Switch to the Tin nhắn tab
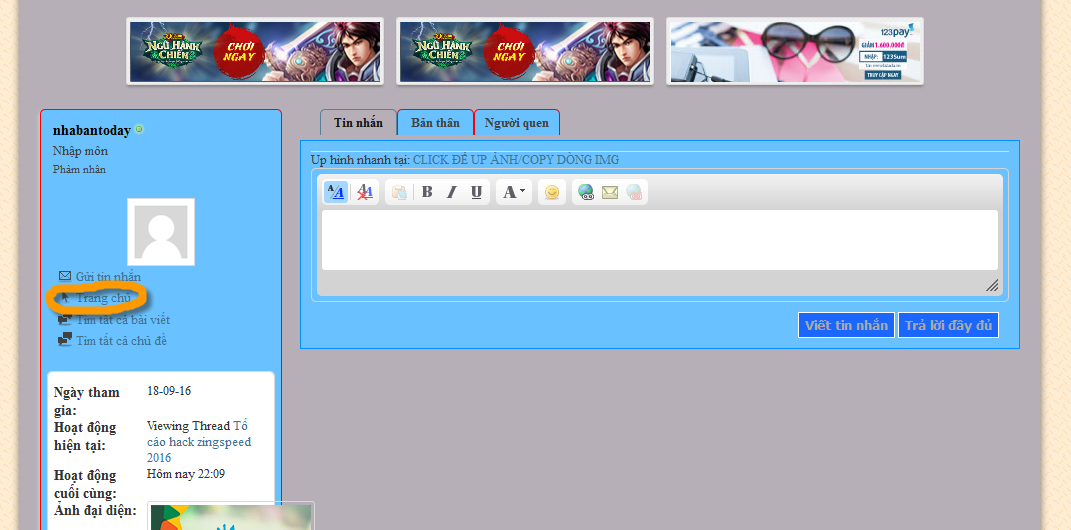1071x530 pixels. click(359, 123)
